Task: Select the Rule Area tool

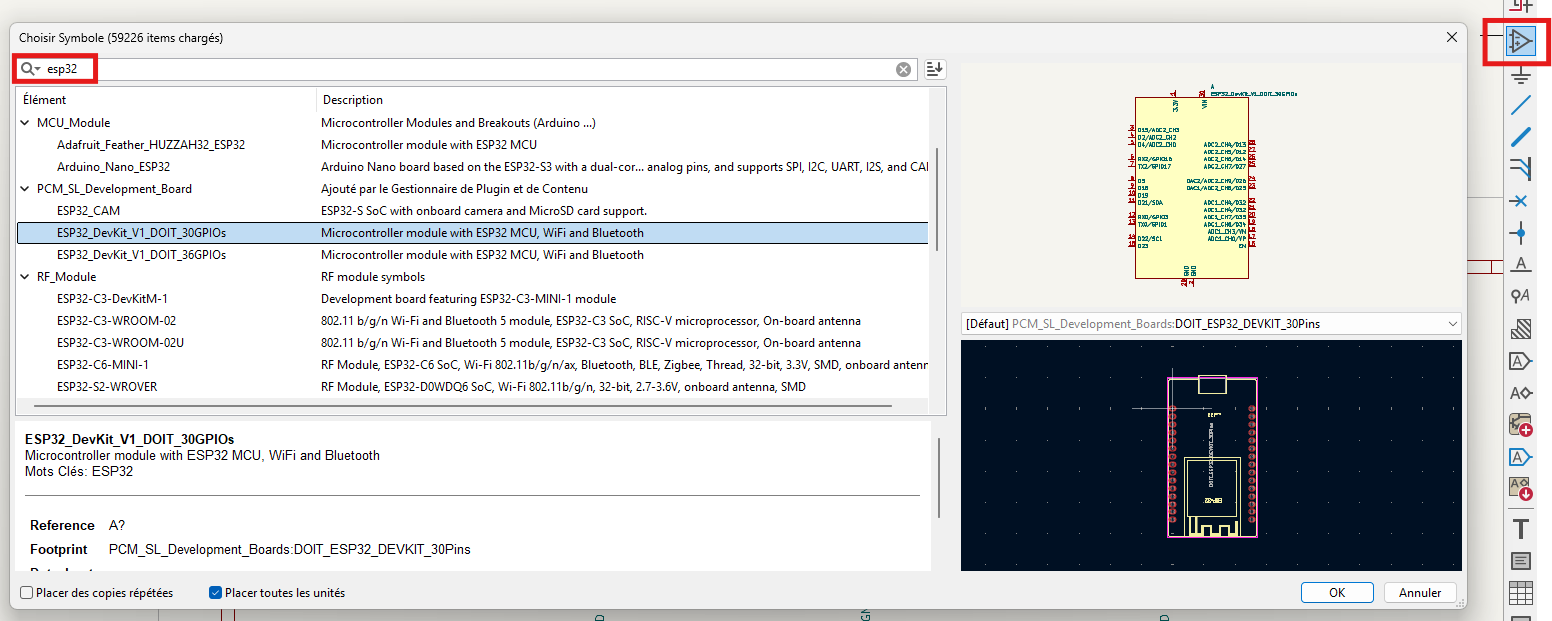Action: point(1520,329)
